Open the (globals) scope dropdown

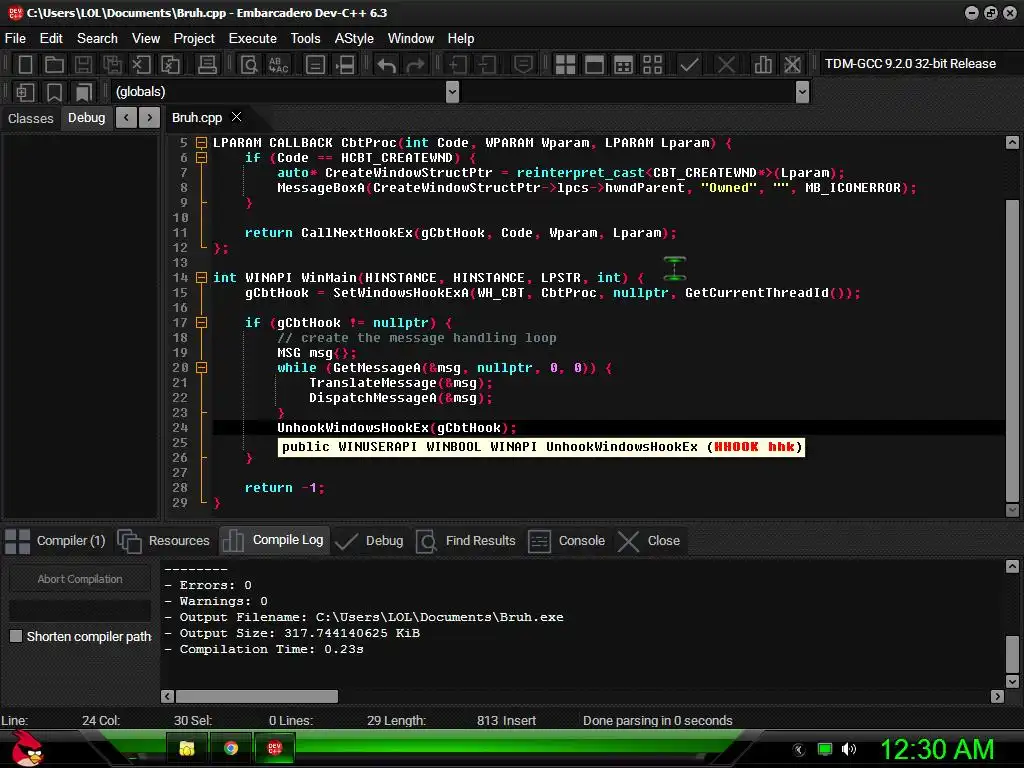(x=452, y=92)
